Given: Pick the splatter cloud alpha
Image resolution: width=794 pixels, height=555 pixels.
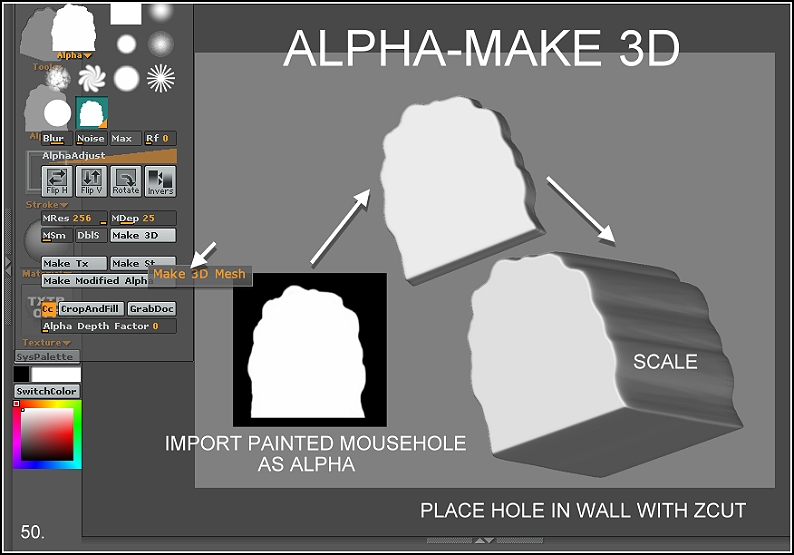Looking at the screenshot, I should coord(57,79).
